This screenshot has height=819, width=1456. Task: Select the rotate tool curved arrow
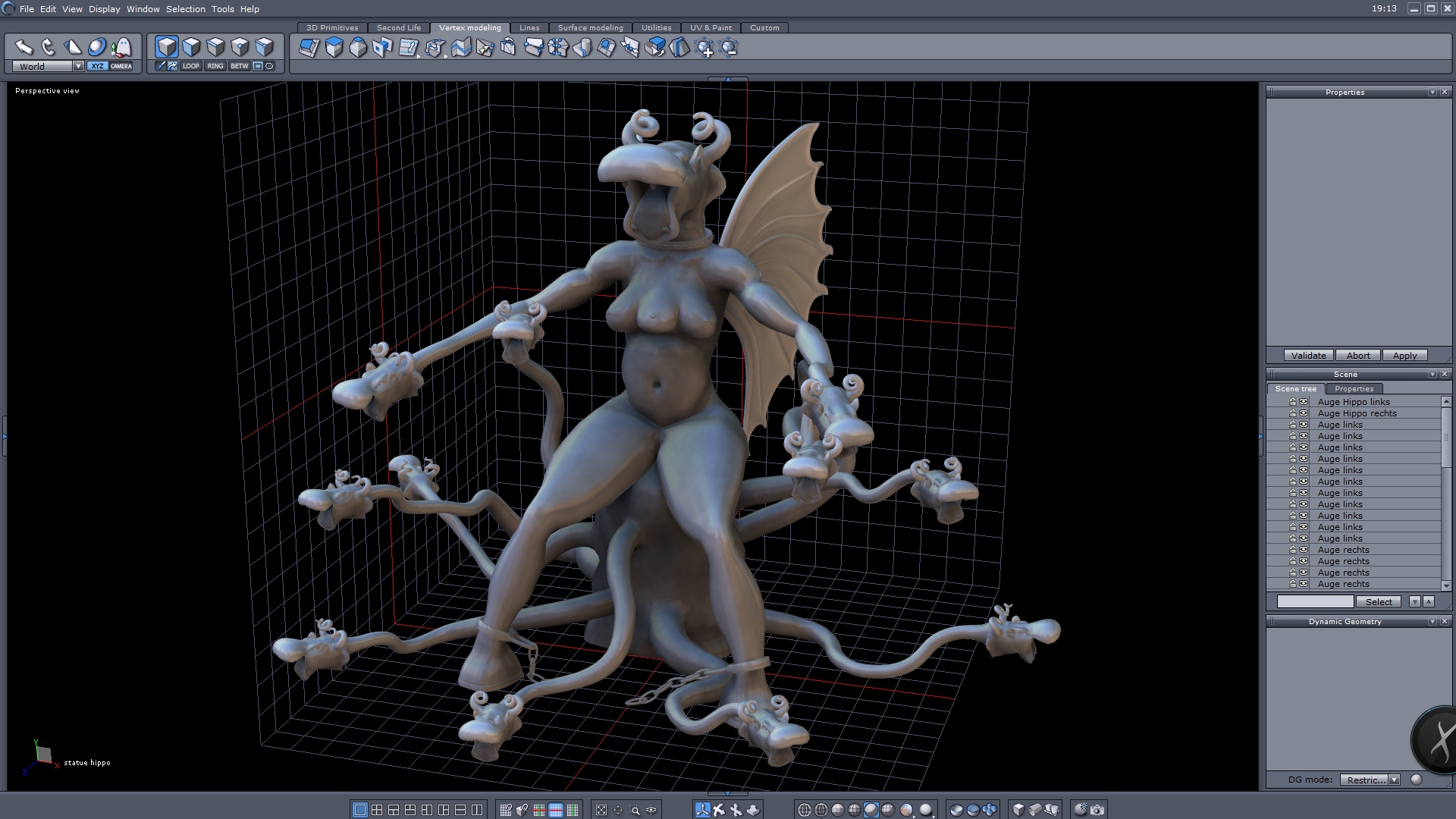[x=49, y=47]
